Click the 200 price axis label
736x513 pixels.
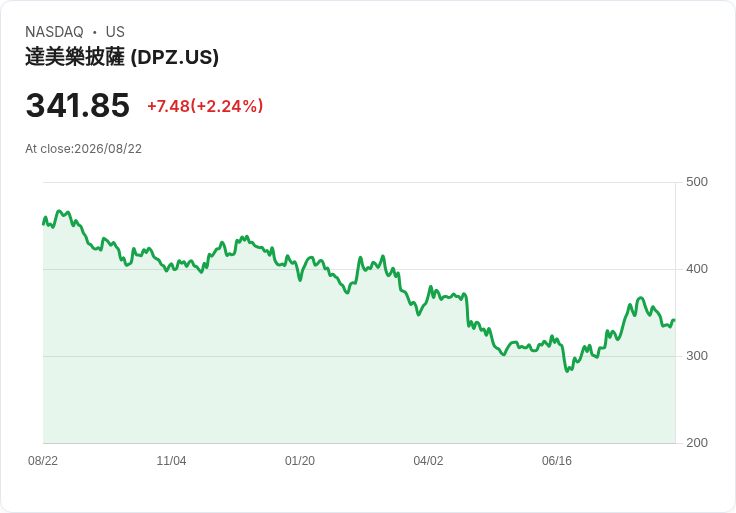point(697,443)
